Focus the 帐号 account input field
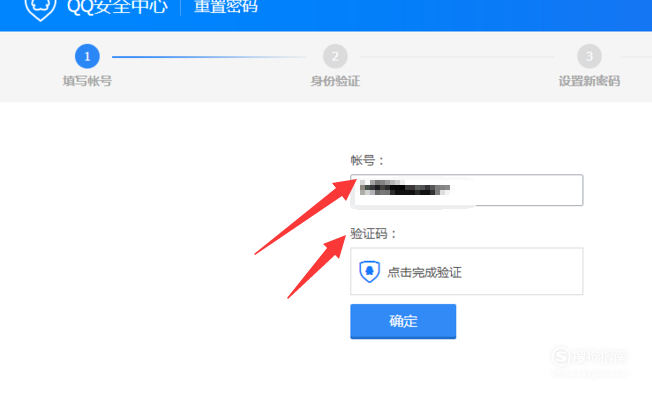Viewport: 652px width, 403px height. pos(467,190)
